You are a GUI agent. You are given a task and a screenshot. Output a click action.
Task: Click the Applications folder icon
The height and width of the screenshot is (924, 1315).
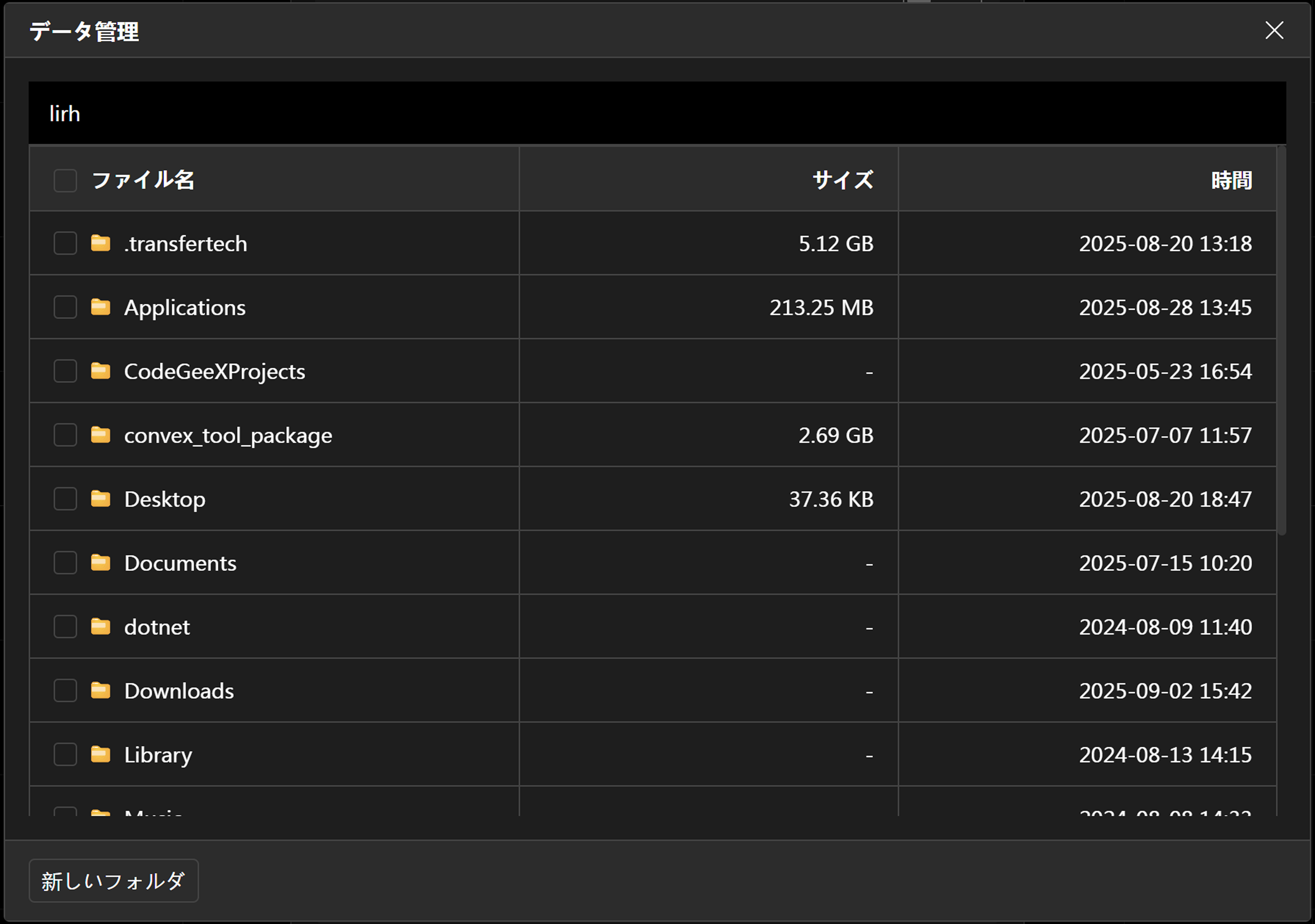click(x=100, y=307)
